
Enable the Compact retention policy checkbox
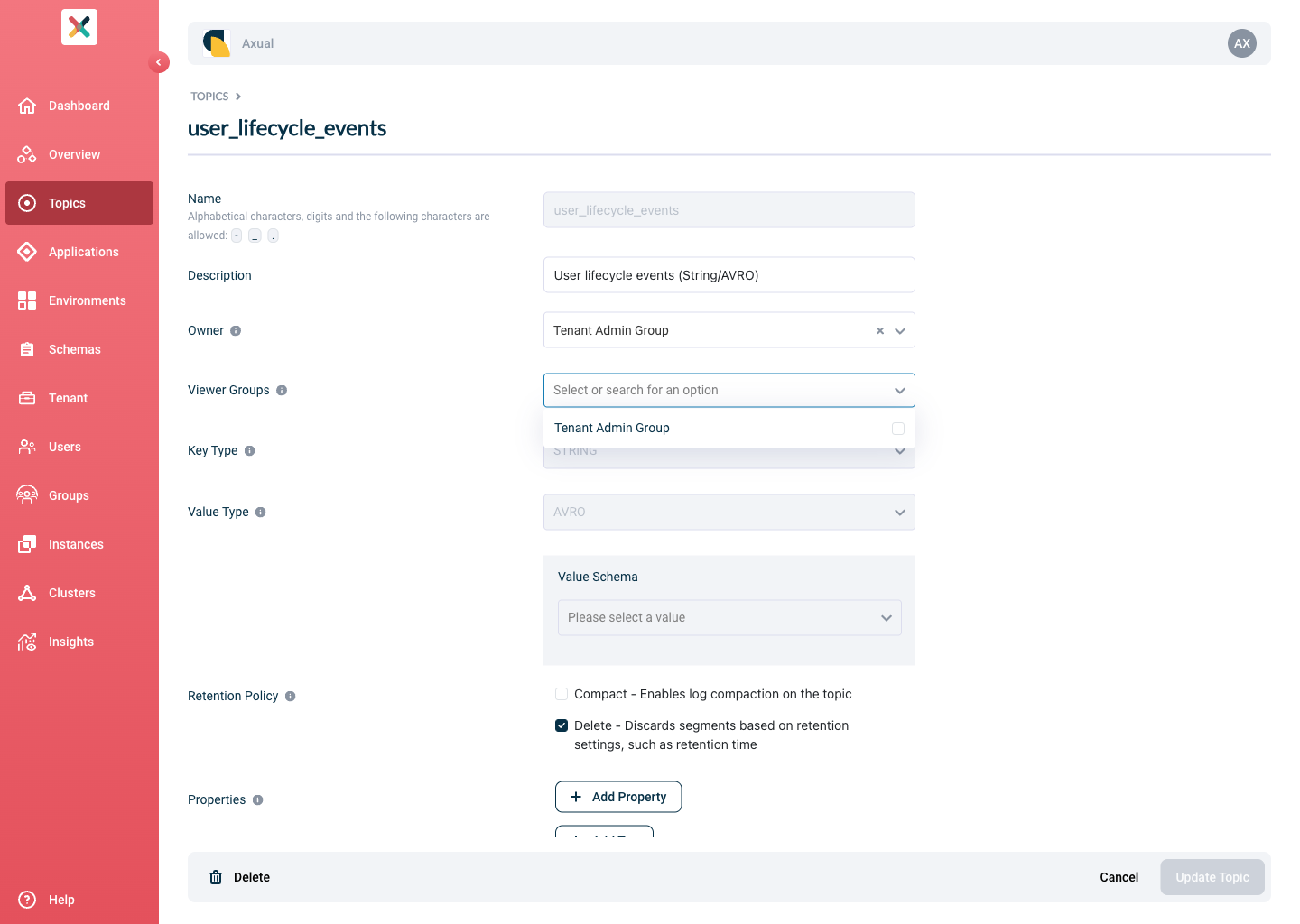tap(562, 694)
